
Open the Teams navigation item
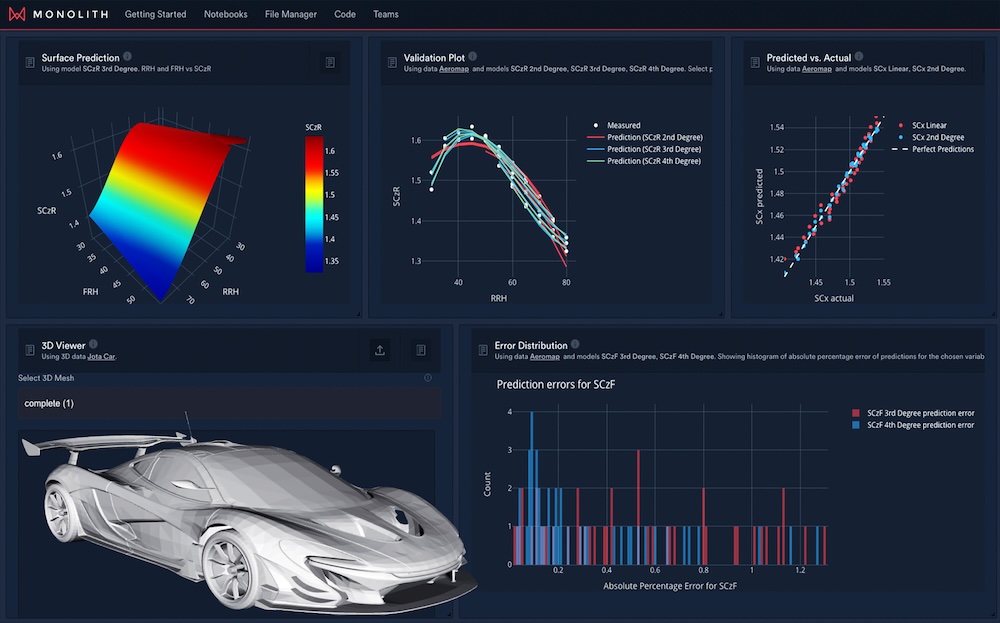pos(385,14)
